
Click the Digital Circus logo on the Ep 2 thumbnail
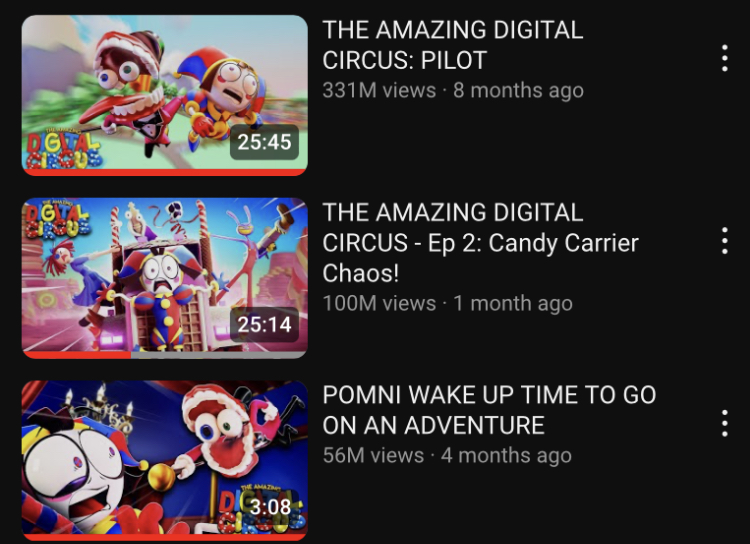click(x=57, y=220)
